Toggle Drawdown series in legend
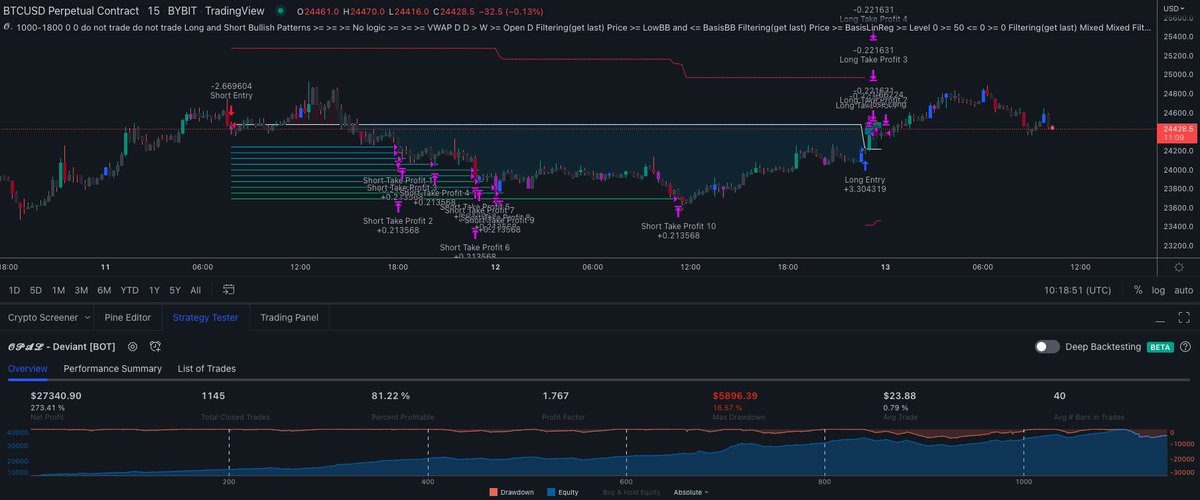 coord(512,492)
